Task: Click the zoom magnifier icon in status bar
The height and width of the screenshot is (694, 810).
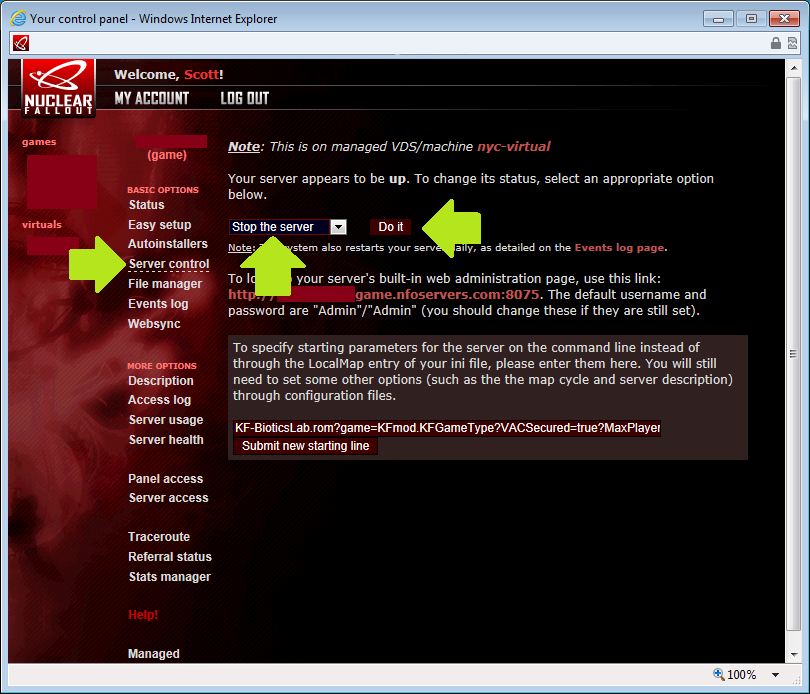Action: pyautogui.click(x=719, y=675)
